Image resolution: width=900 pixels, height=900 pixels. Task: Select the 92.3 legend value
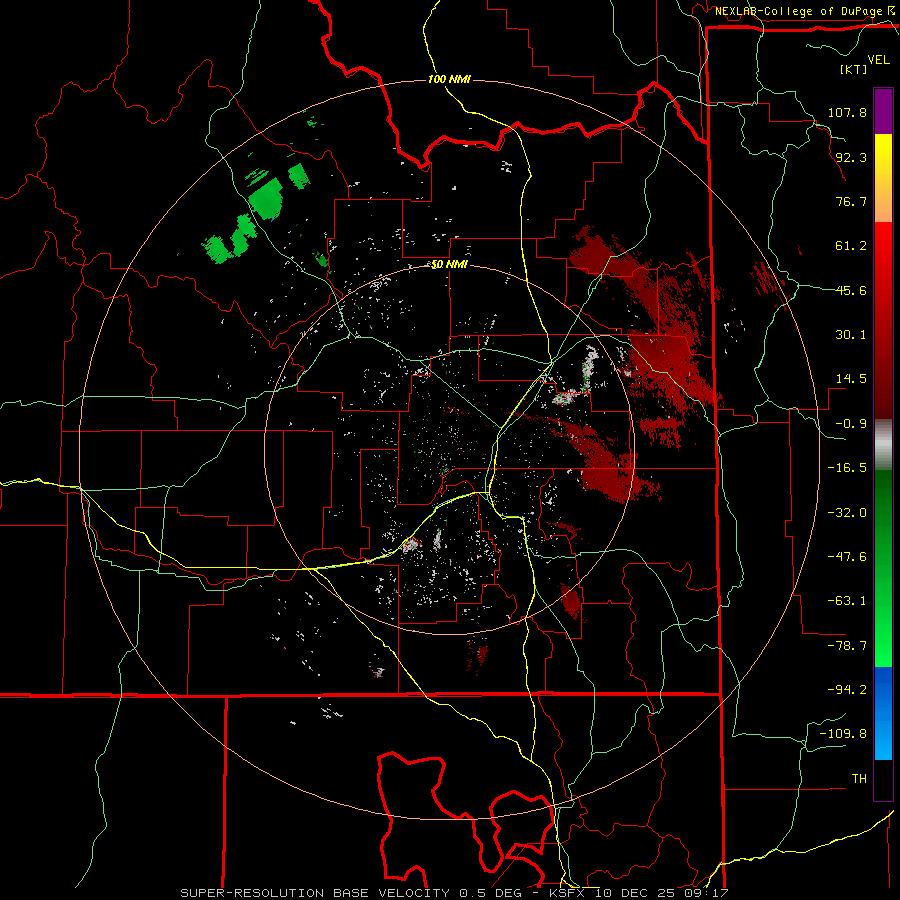851,157
